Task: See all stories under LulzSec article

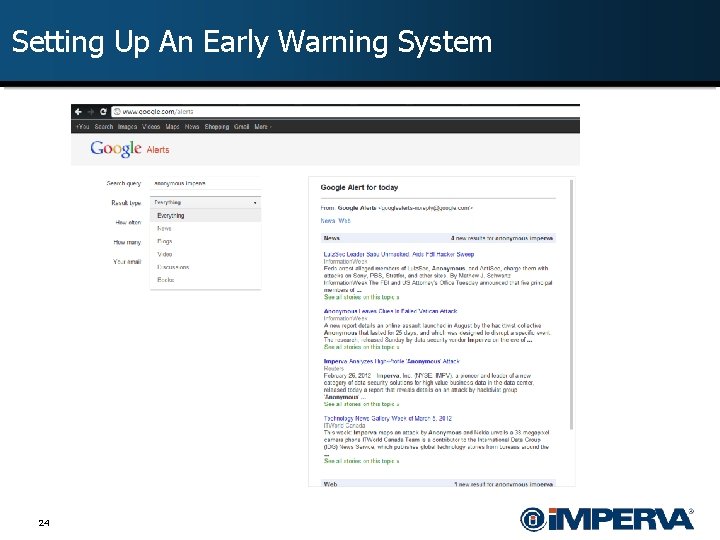Action: (361, 297)
